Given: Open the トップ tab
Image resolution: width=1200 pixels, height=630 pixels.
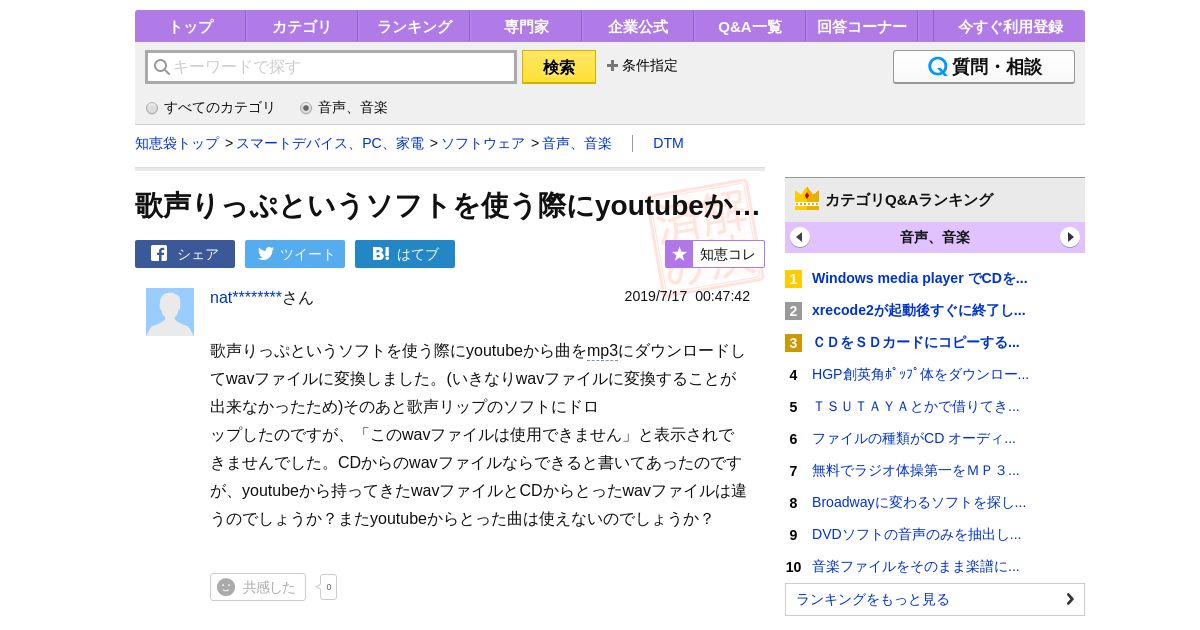Looking at the screenshot, I should click(x=190, y=26).
